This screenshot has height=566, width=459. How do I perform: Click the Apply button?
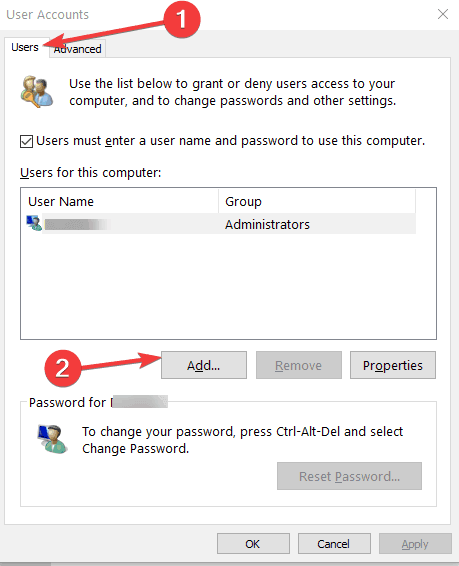tap(415, 544)
